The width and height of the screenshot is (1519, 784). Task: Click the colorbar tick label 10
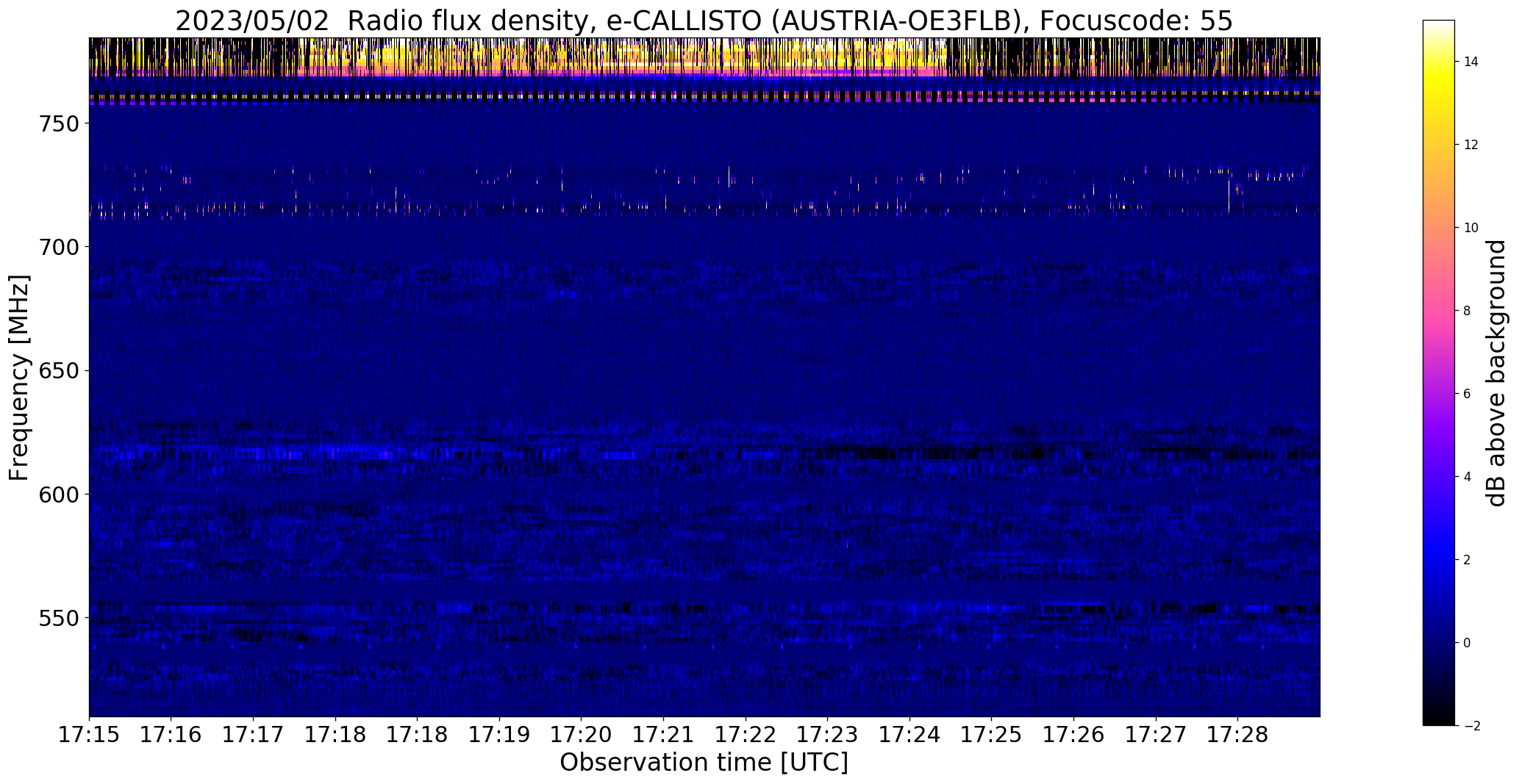pos(1470,228)
